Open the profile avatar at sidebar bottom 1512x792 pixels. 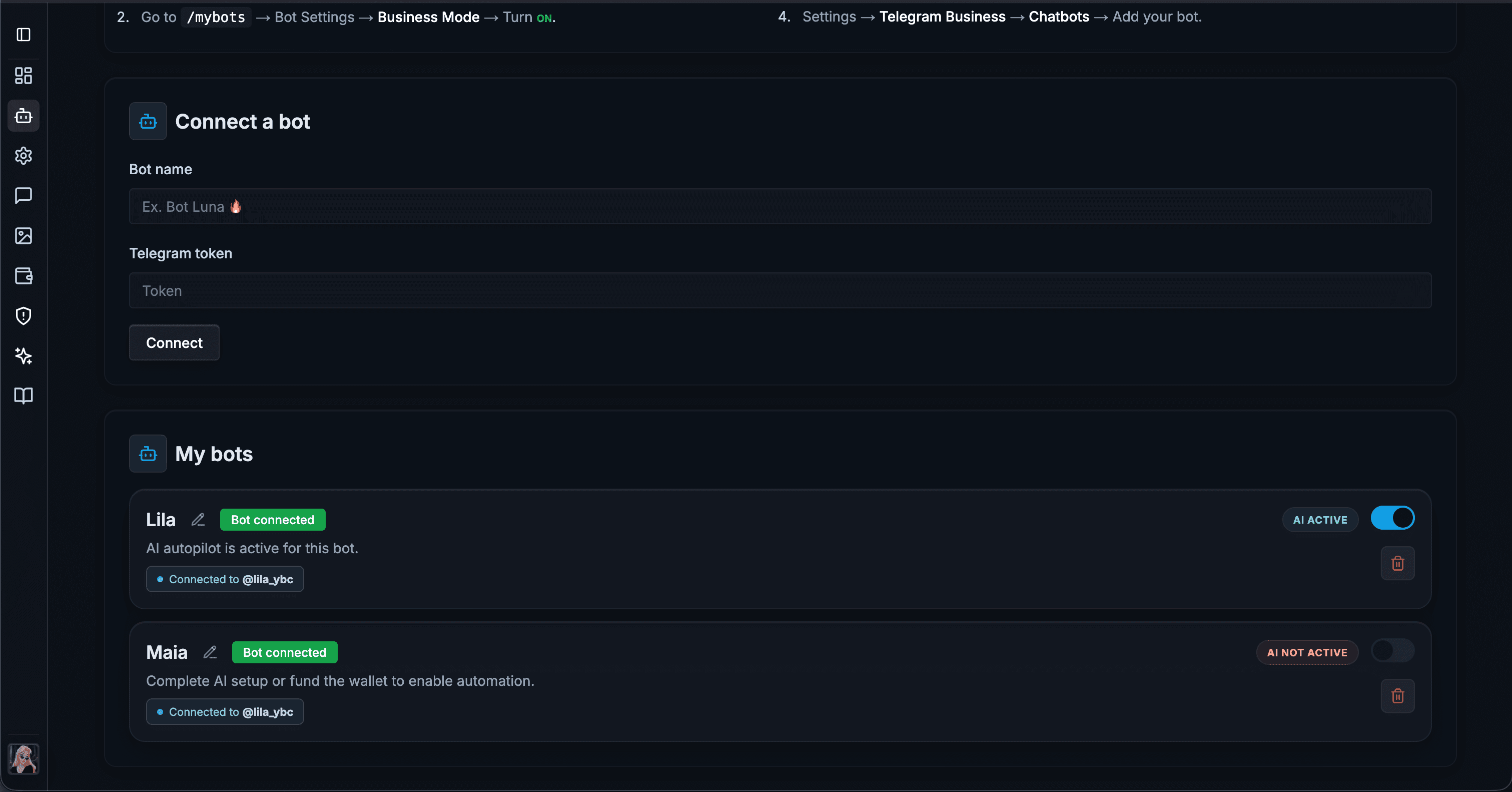24,759
